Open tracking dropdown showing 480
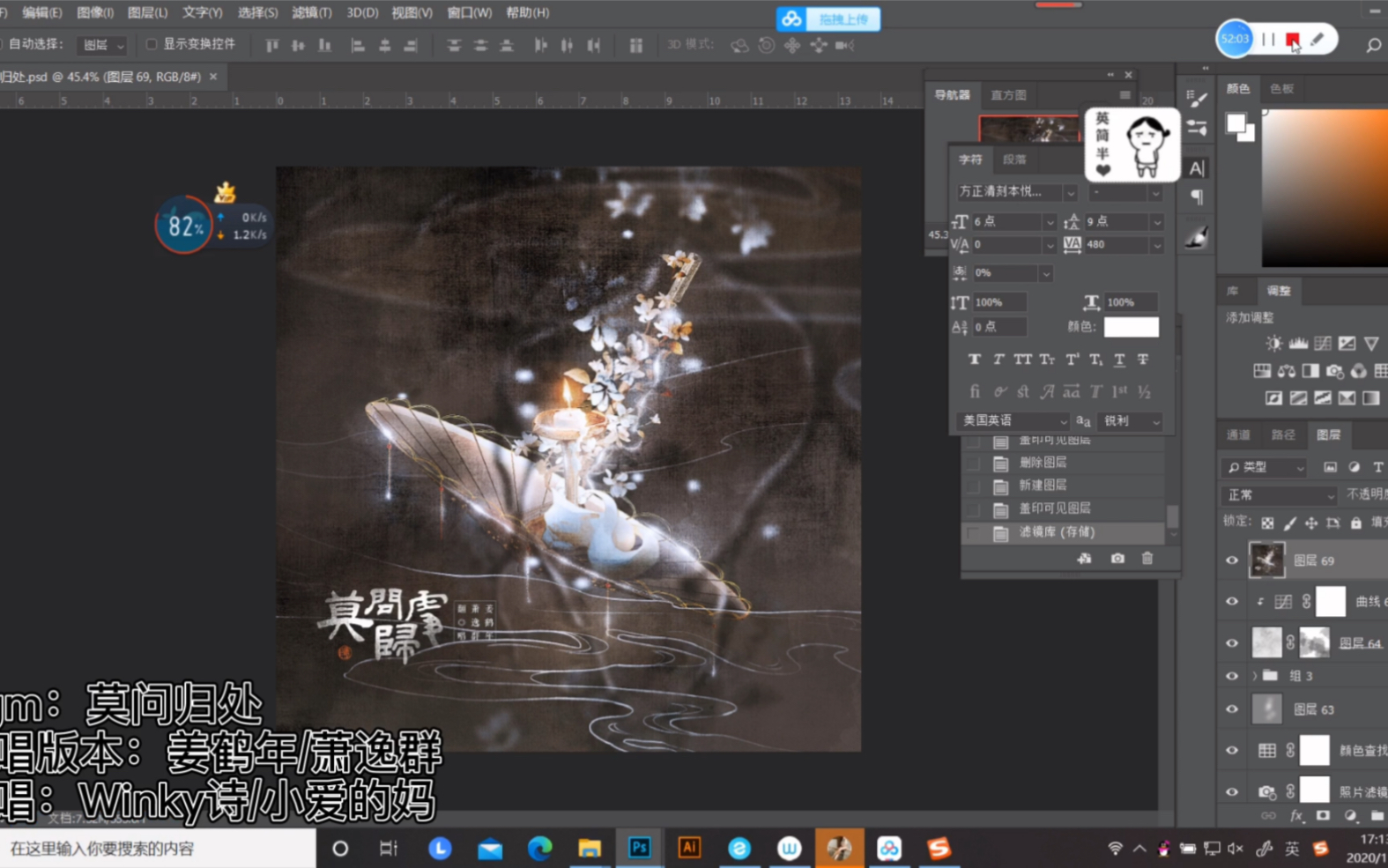The width and height of the screenshot is (1388, 868). pos(1157,245)
